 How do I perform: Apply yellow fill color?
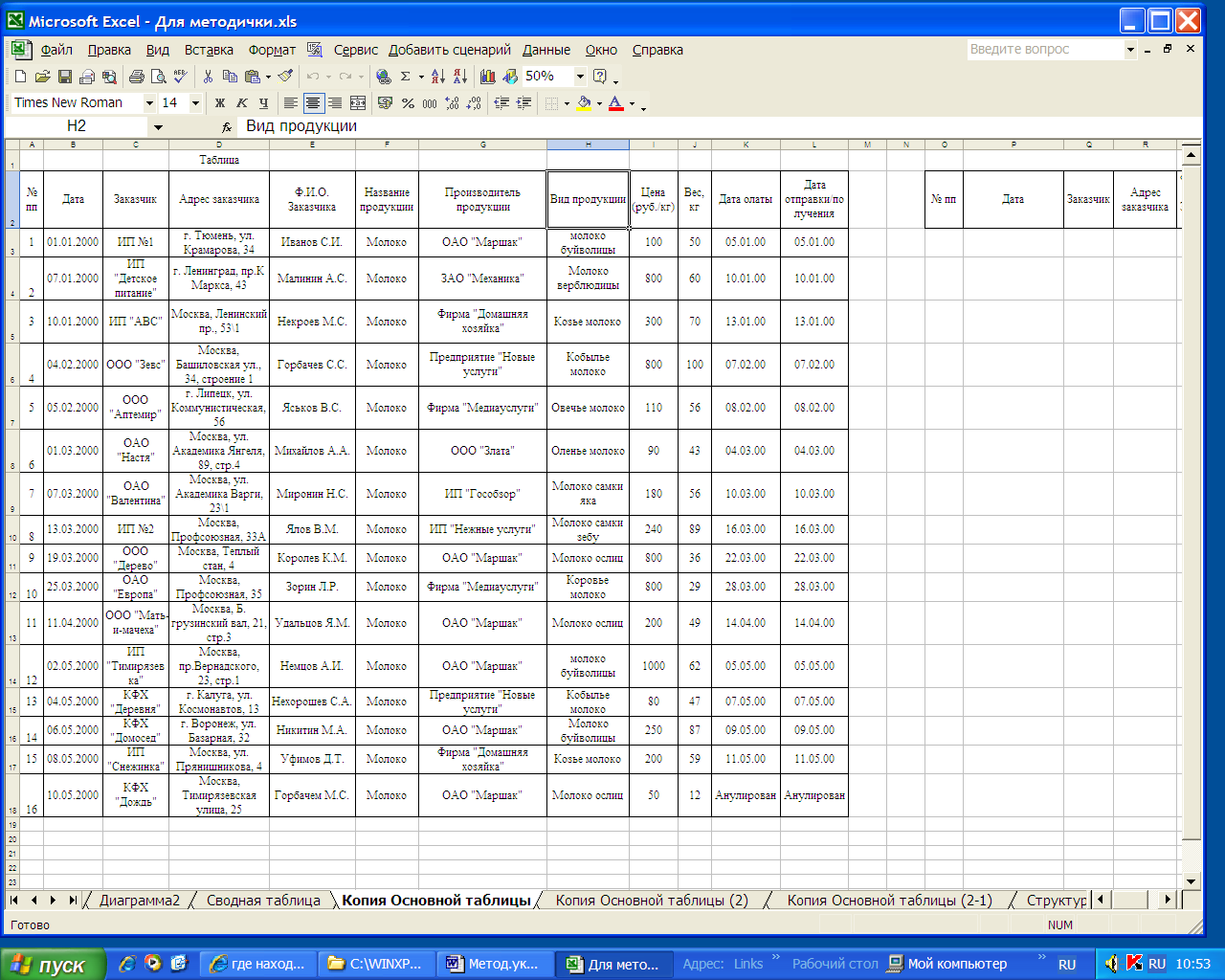point(584,102)
